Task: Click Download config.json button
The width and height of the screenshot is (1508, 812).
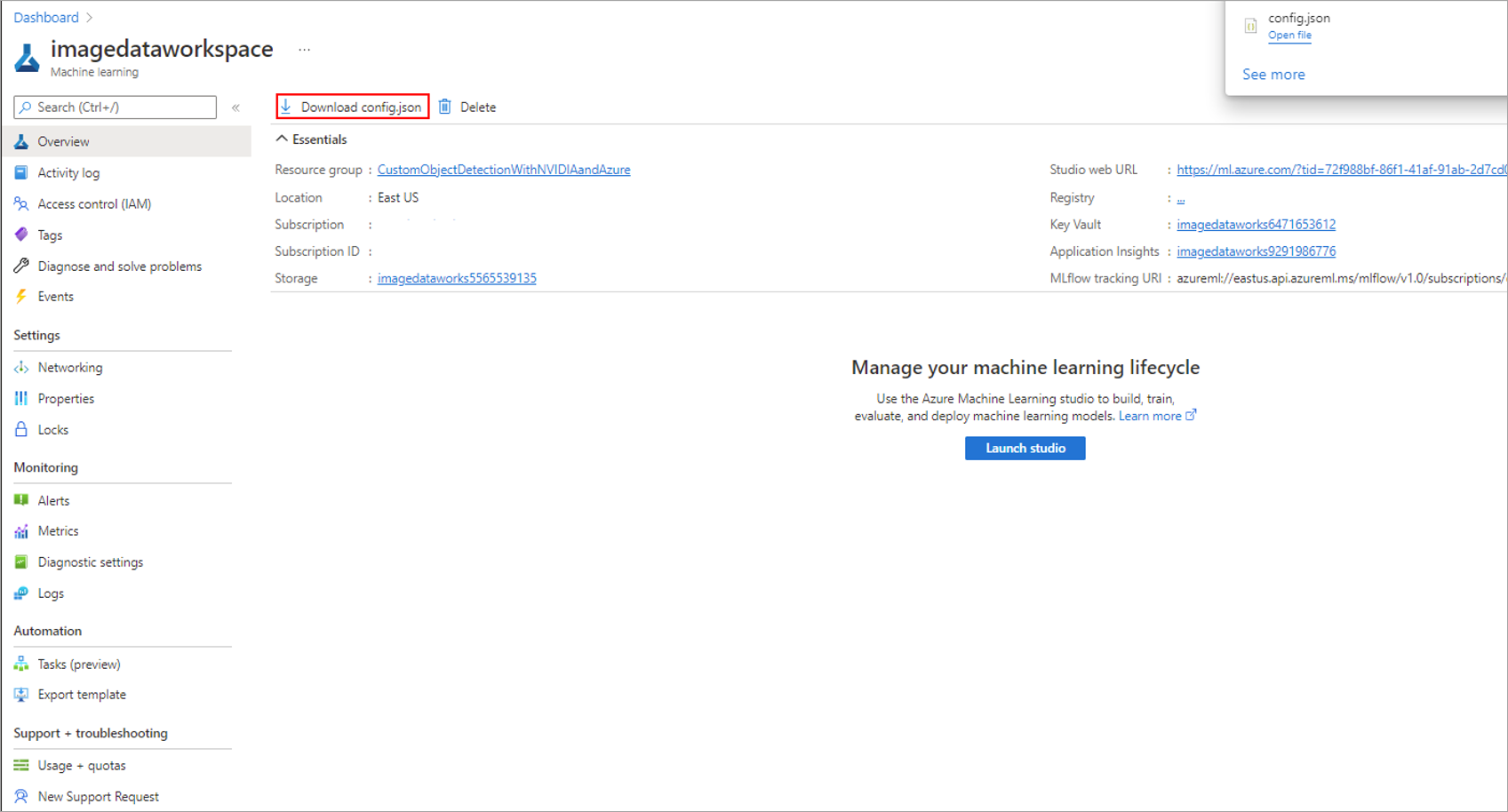Action: point(353,107)
